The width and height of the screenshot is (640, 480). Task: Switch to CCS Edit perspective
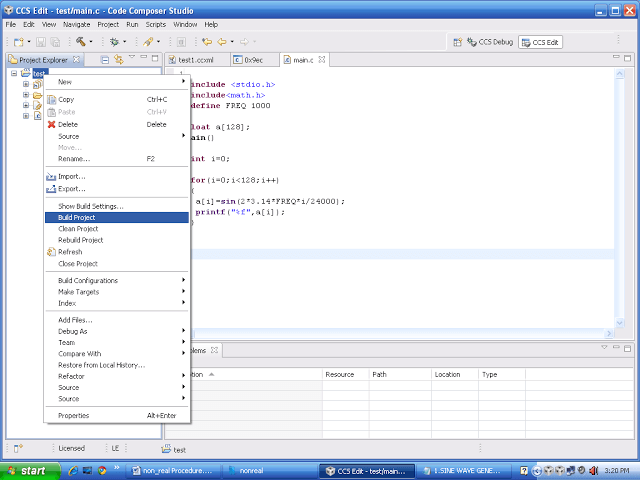coord(540,42)
